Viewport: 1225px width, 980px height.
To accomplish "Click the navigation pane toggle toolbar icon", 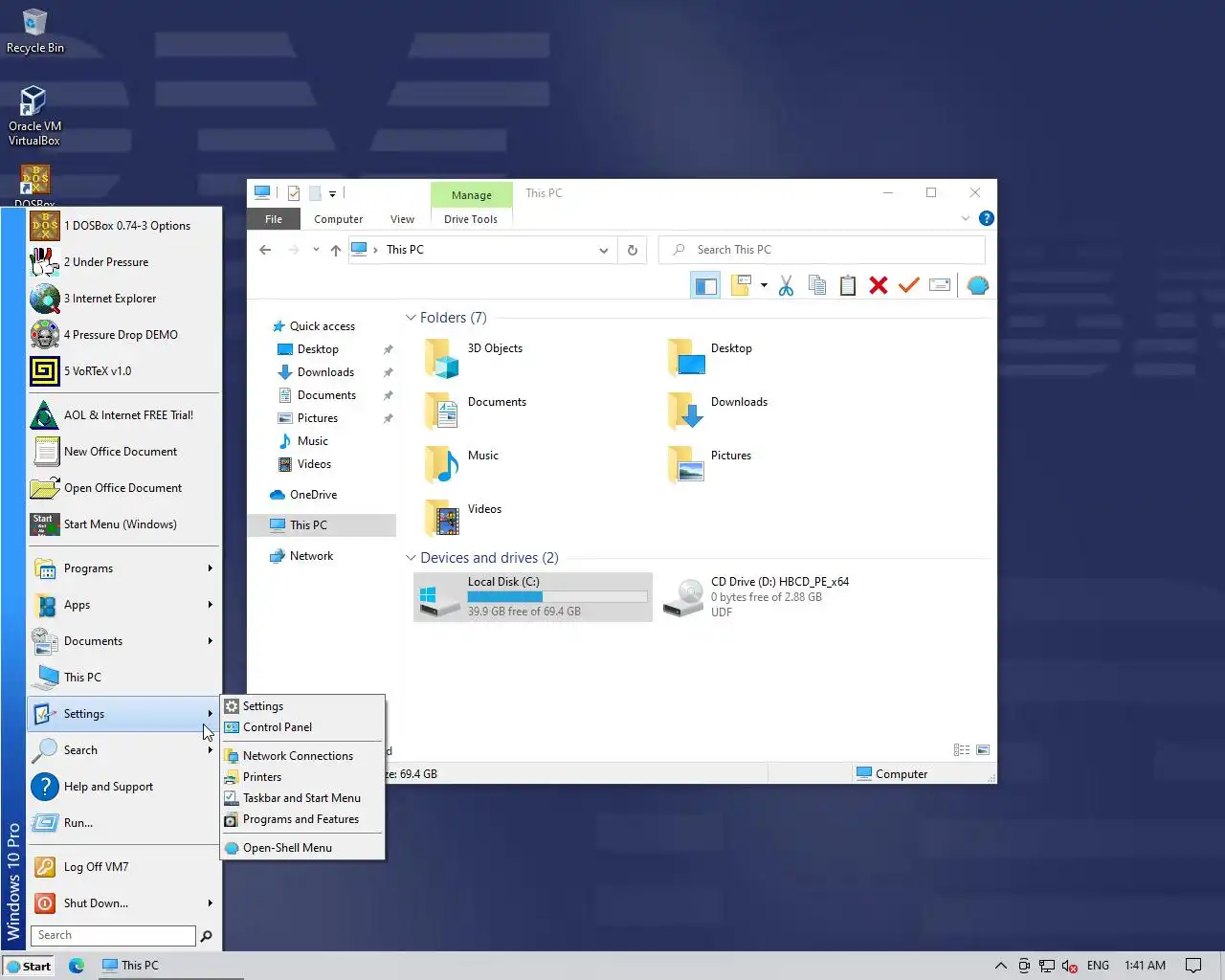I will point(705,285).
